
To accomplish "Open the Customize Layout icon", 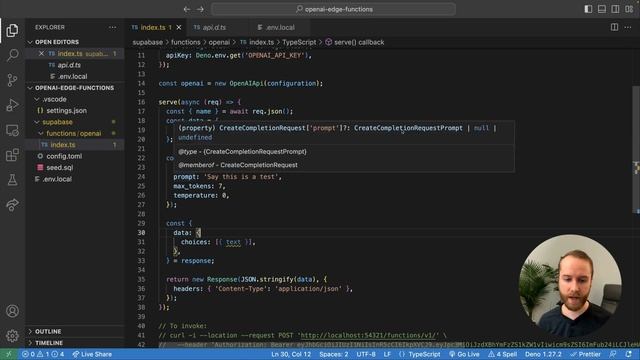I will coord(629,9).
